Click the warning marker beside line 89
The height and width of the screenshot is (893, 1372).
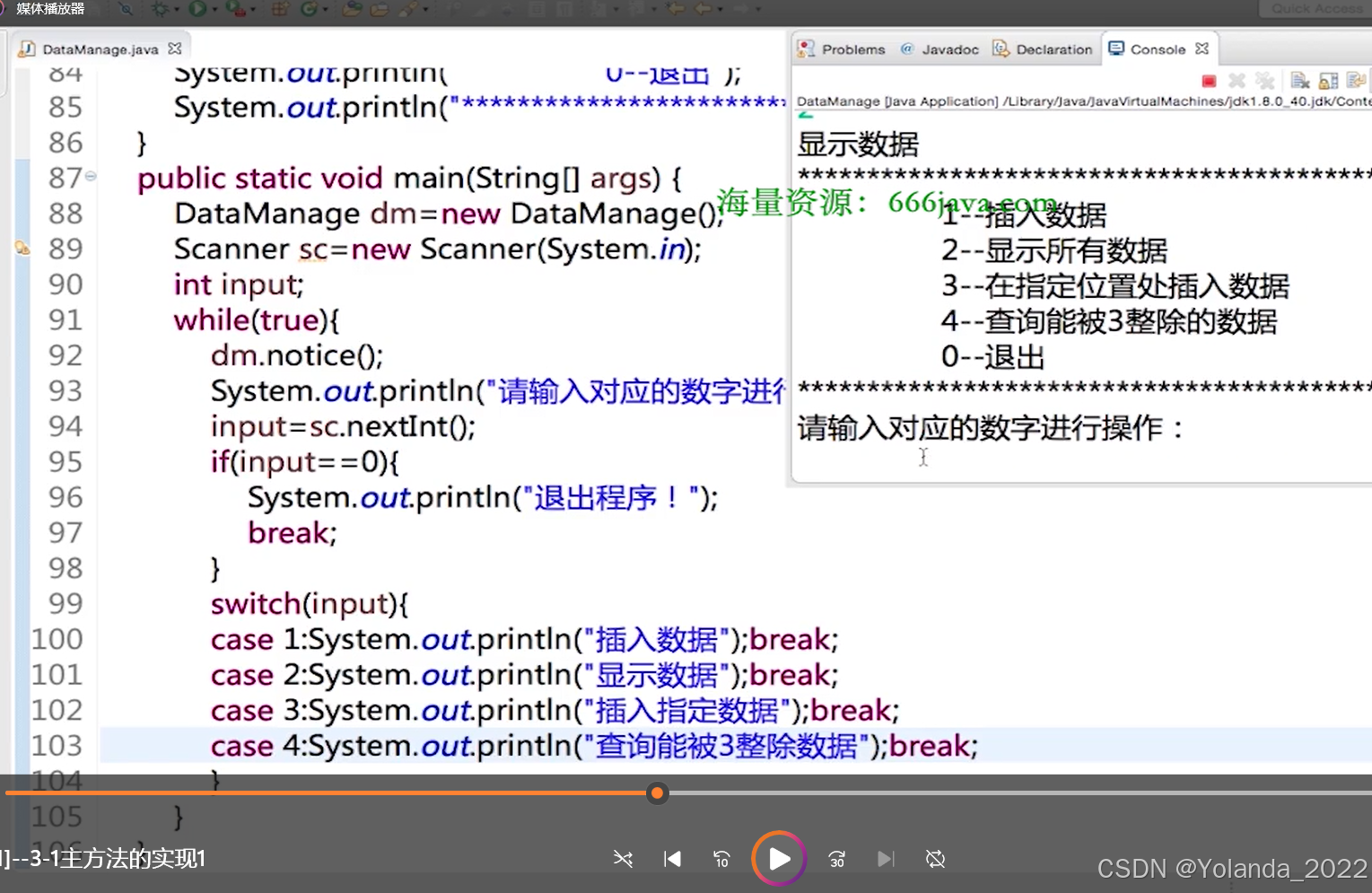[x=22, y=248]
